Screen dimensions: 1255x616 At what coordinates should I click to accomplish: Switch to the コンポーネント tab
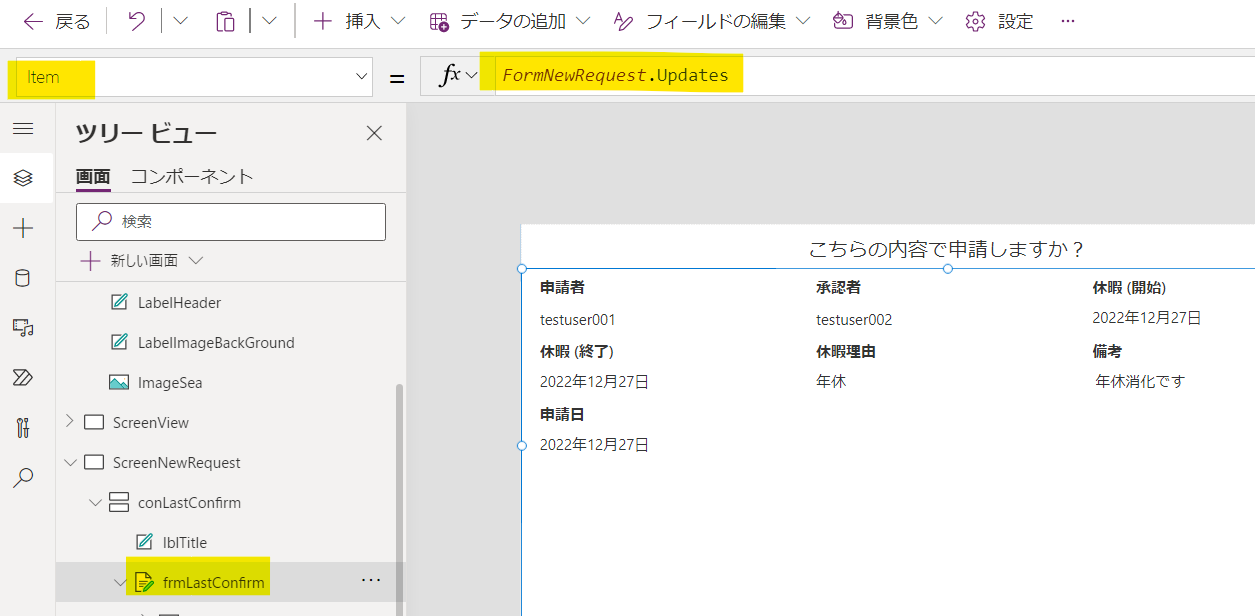tap(192, 177)
